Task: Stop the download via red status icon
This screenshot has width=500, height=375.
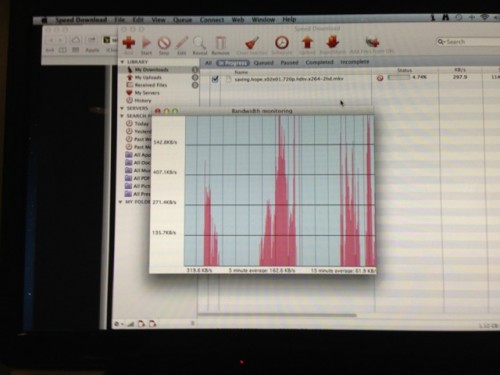Action: (x=380, y=78)
